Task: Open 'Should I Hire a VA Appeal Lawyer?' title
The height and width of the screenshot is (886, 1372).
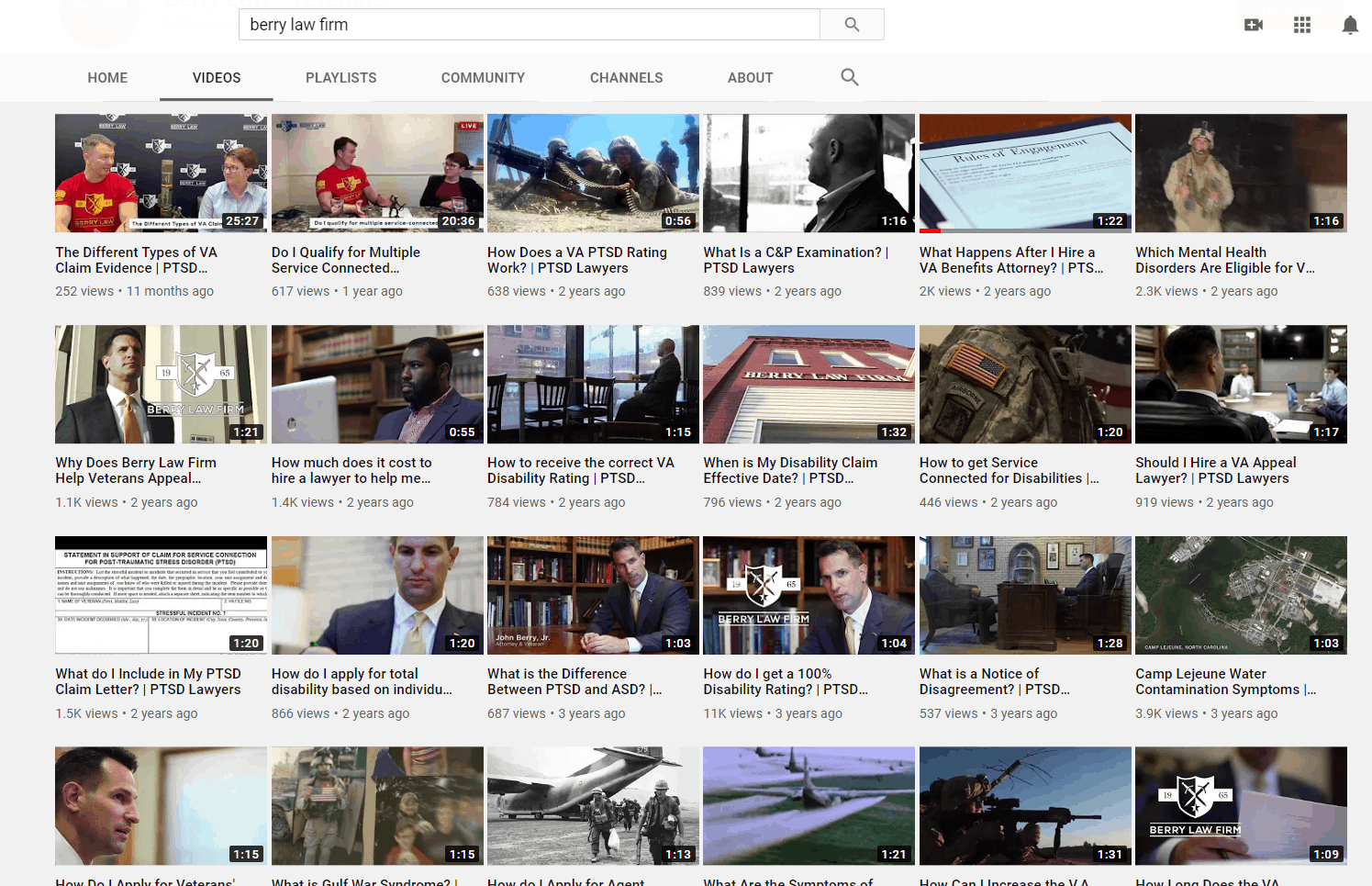Action: pyautogui.click(x=1216, y=471)
